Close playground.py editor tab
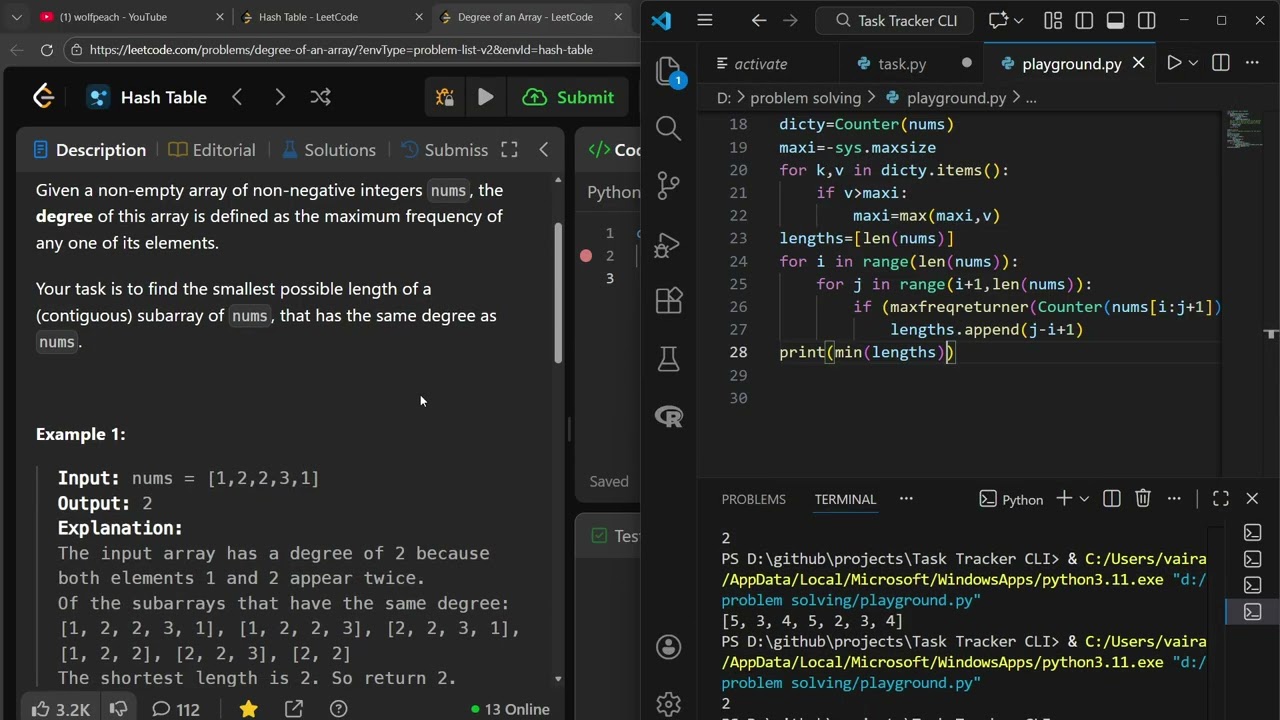The height and width of the screenshot is (720, 1280). (x=1138, y=63)
